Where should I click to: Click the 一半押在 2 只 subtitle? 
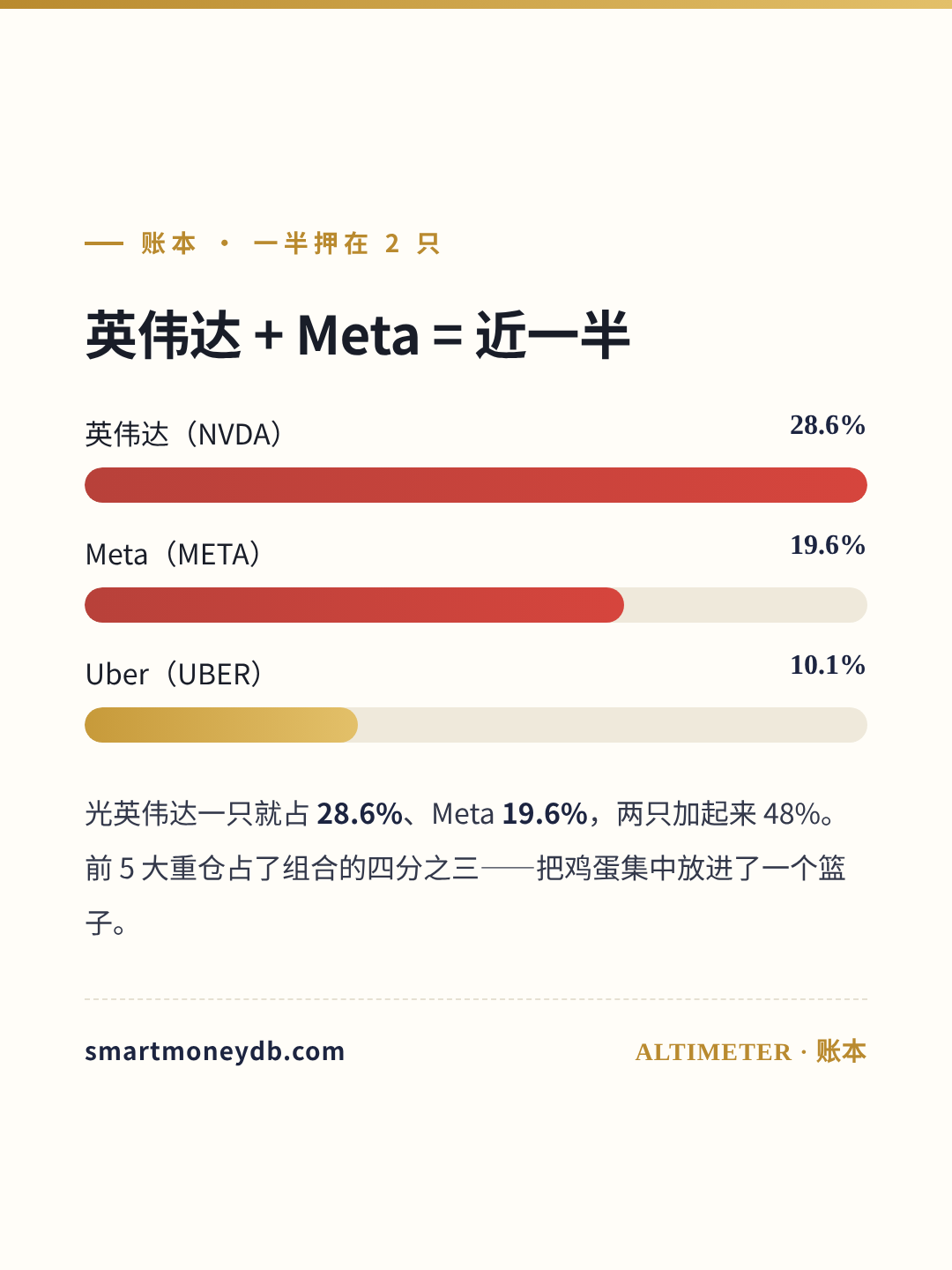click(x=346, y=243)
